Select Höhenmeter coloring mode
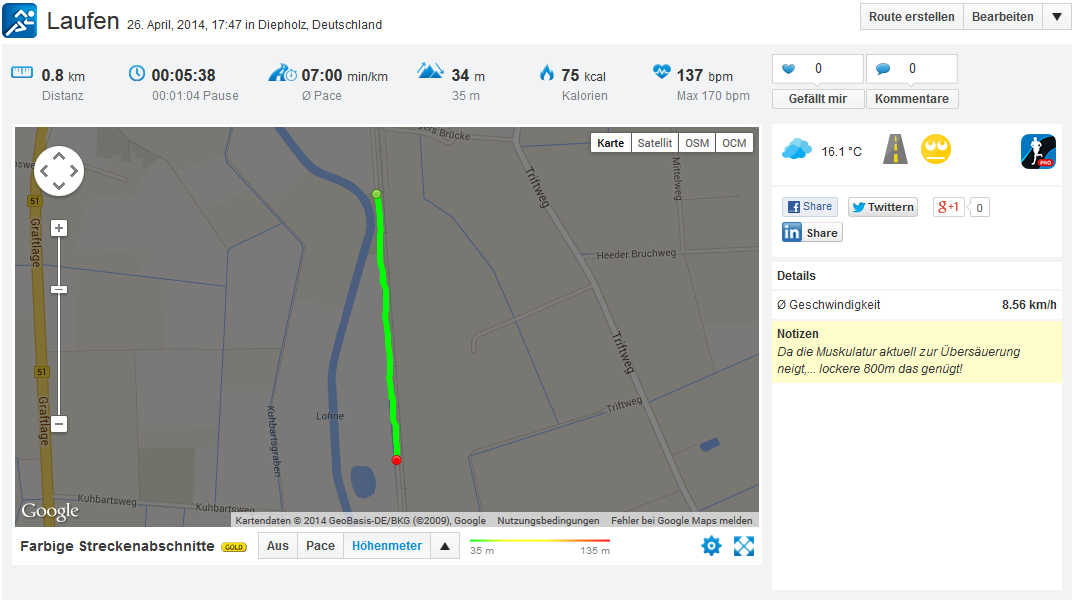1074x602 pixels. coord(387,546)
